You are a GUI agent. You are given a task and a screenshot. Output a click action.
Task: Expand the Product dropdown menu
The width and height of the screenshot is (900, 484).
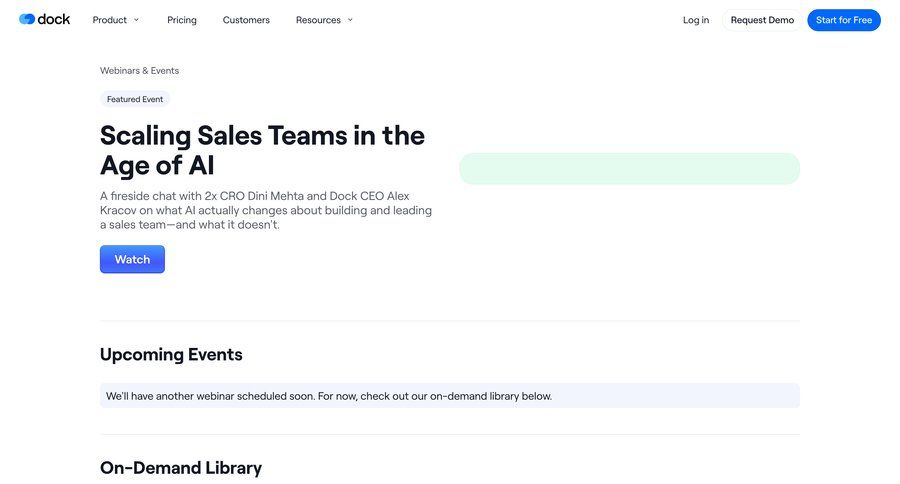115,20
